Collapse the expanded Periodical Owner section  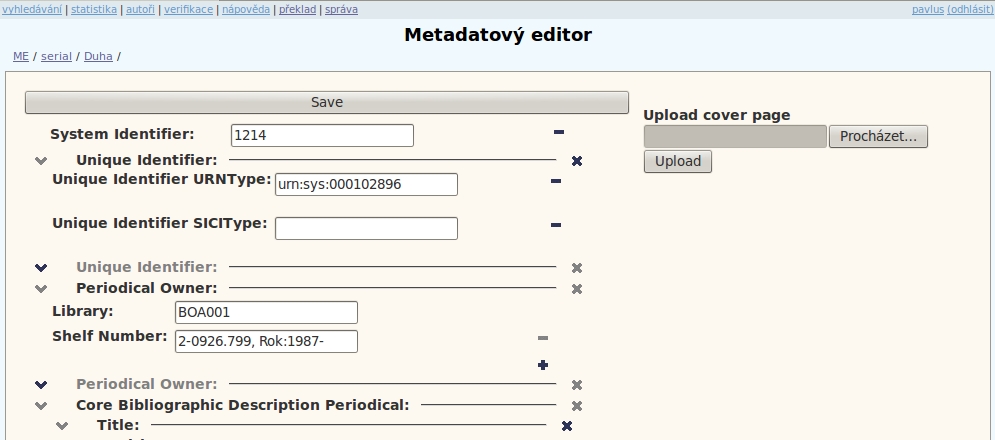pyautogui.click(x=41, y=289)
